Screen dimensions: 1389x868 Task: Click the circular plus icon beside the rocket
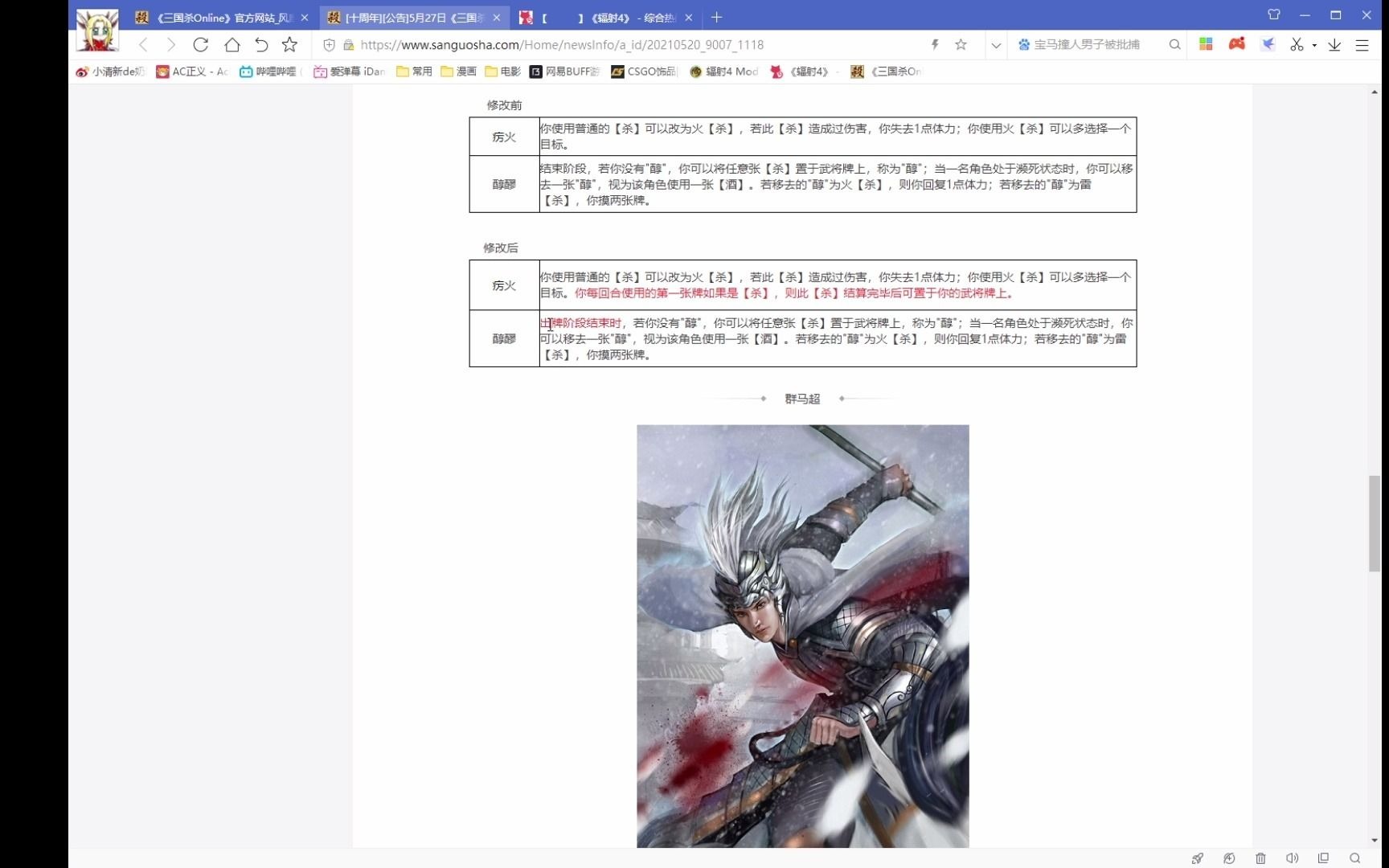[x=1229, y=858]
